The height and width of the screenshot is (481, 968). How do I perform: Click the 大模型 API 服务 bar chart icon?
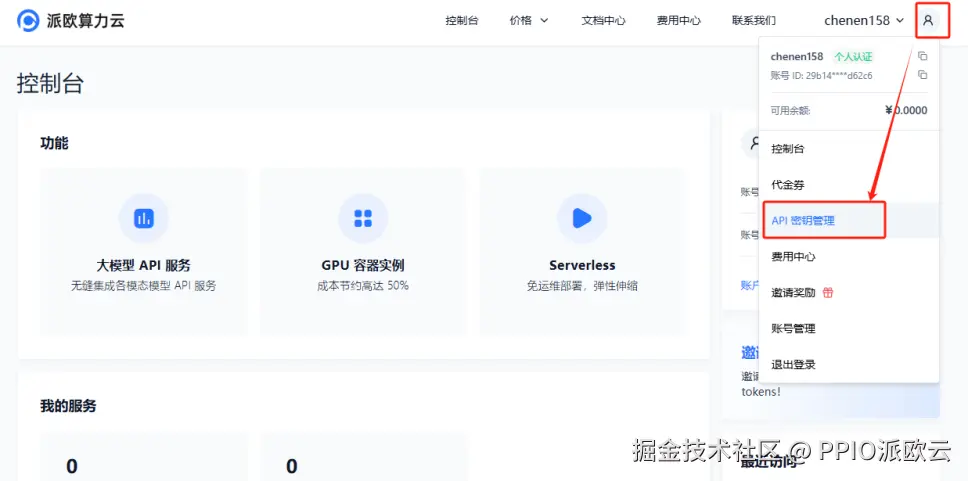(143, 218)
